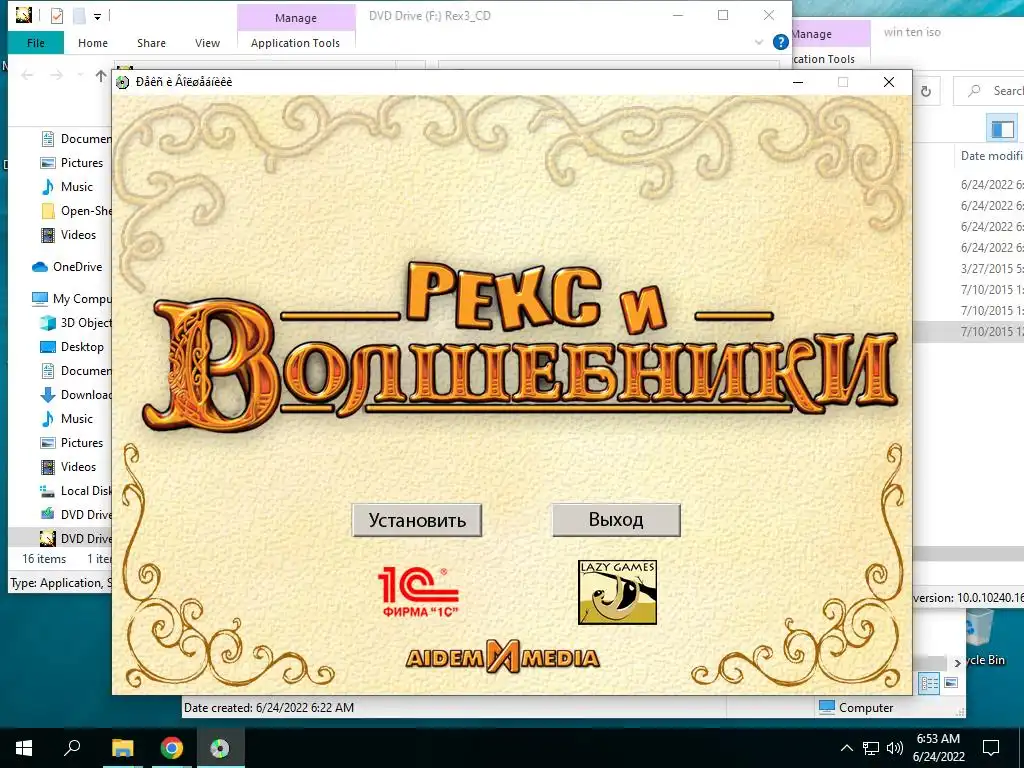Open the recent locations dropdown arrow
1024x768 pixels.
(x=80, y=76)
